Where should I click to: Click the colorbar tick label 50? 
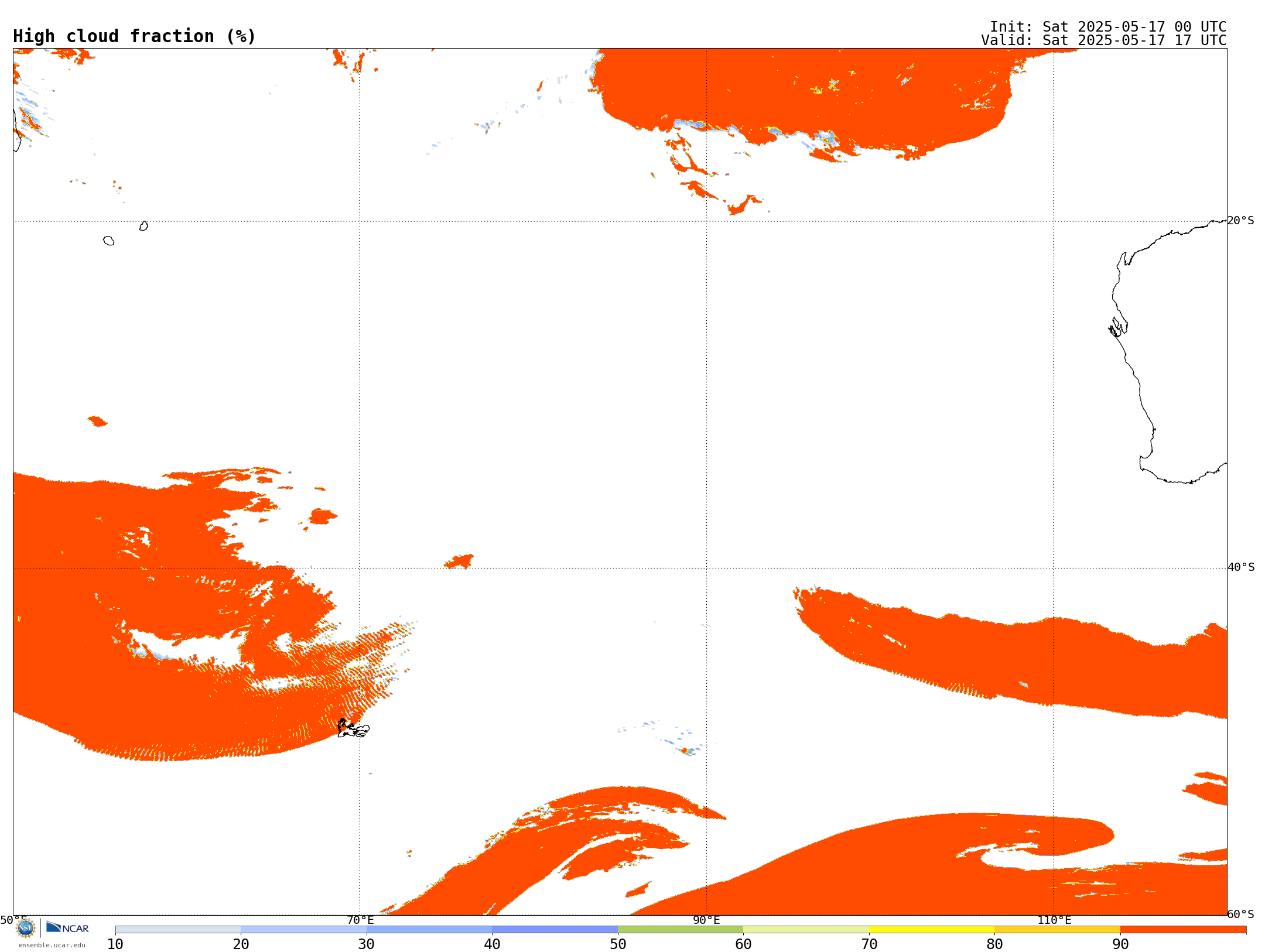(618, 944)
